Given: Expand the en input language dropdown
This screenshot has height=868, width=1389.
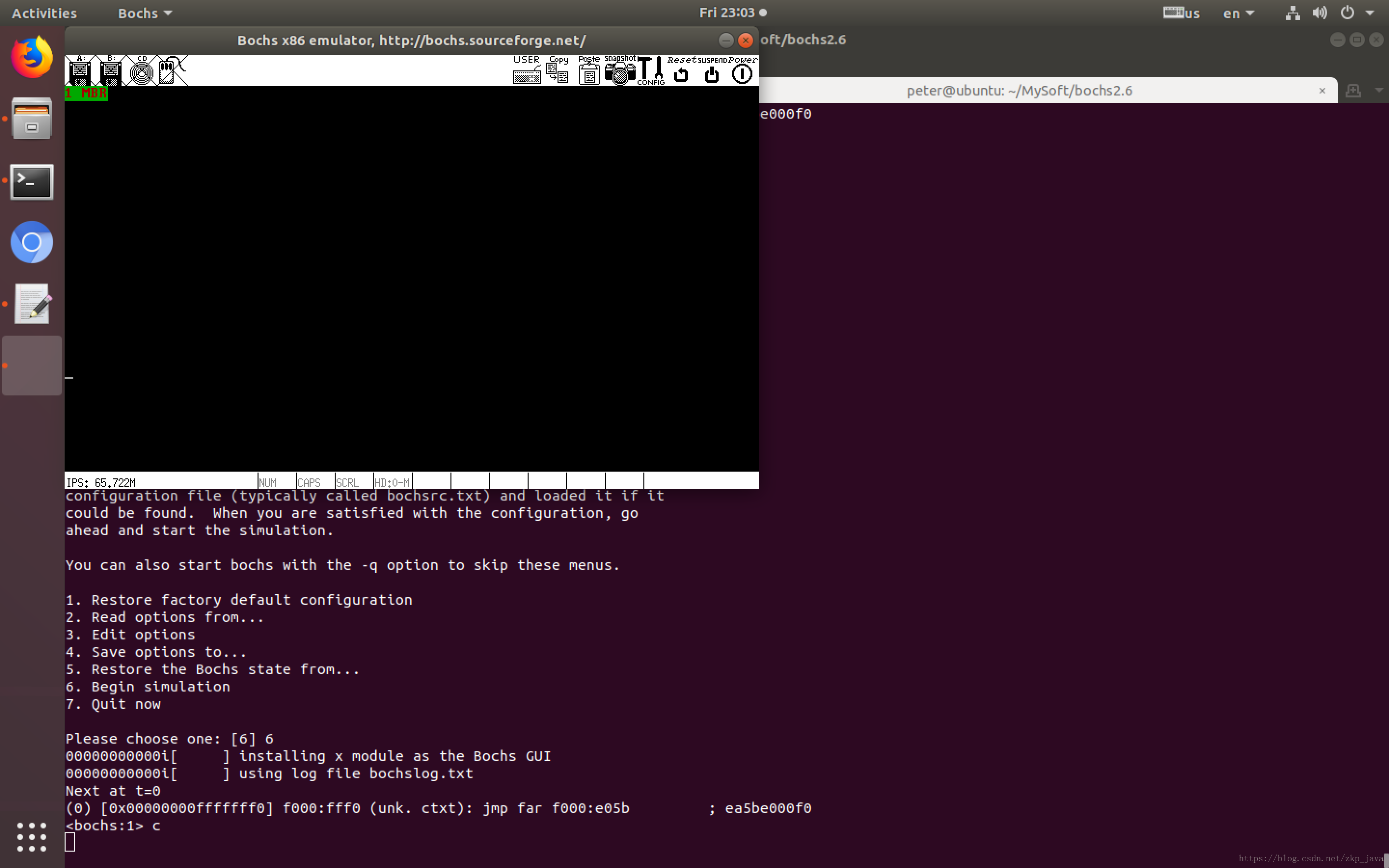Looking at the screenshot, I should 1238,13.
